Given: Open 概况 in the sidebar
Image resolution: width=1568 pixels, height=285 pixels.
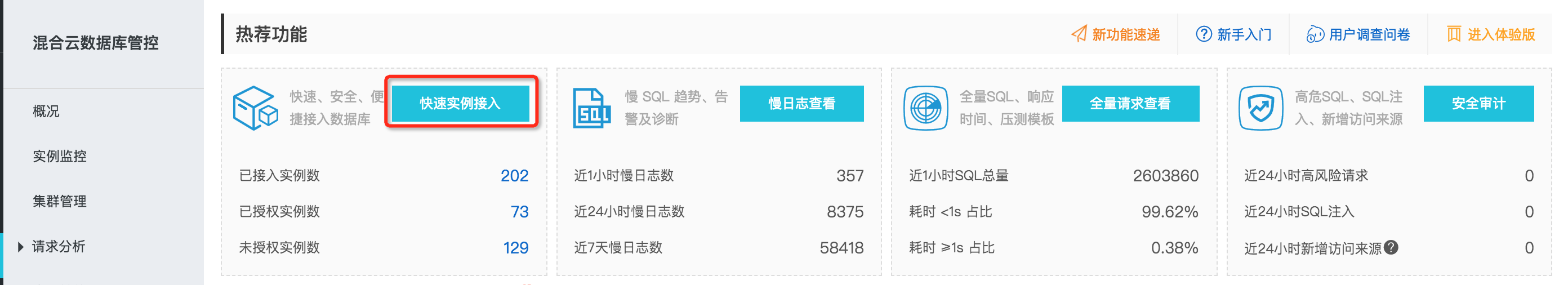Looking at the screenshot, I should click(46, 112).
